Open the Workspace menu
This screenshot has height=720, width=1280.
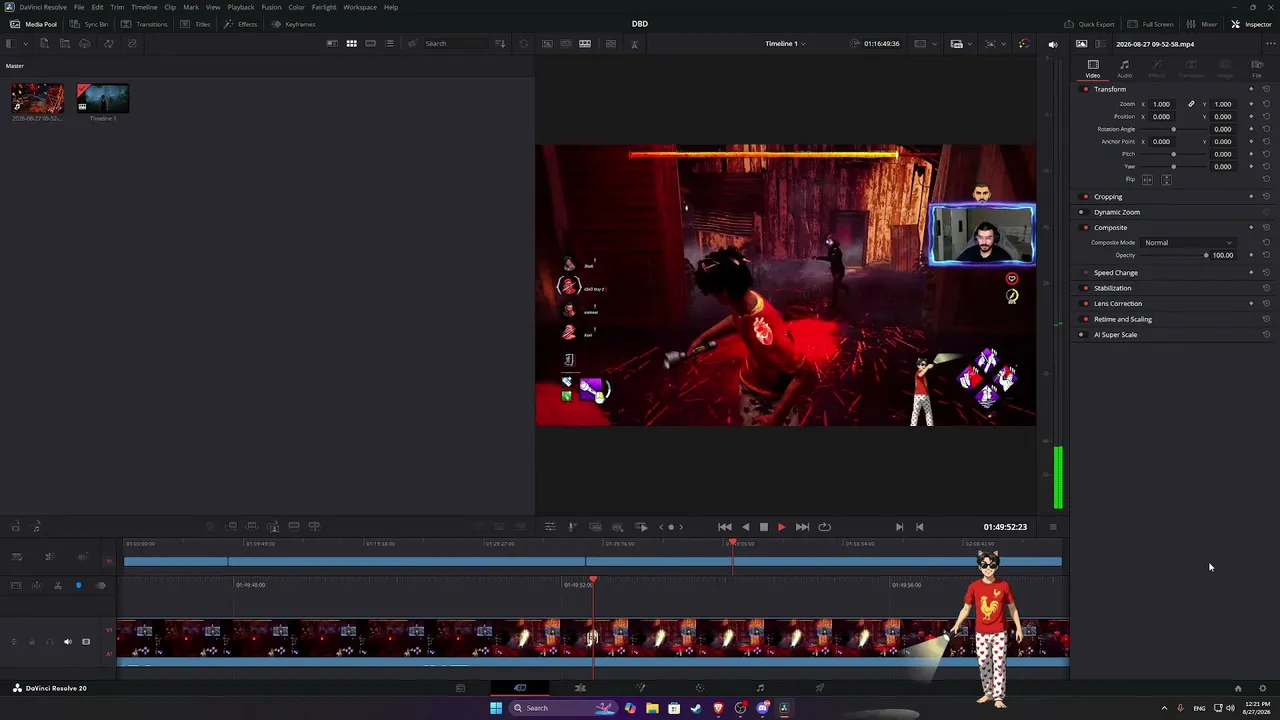click(360, 7)
